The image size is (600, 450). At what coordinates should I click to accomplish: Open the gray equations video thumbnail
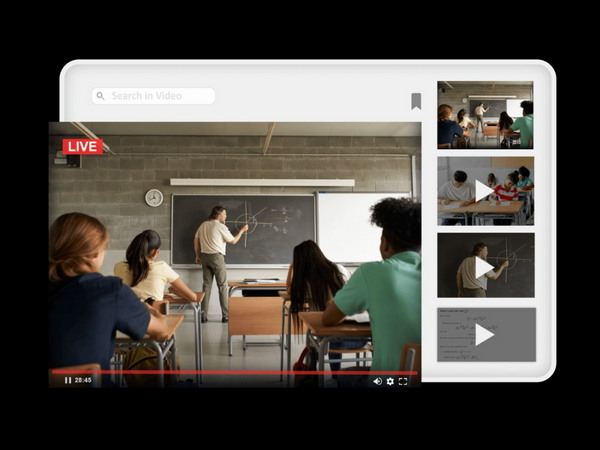(485, 334)
